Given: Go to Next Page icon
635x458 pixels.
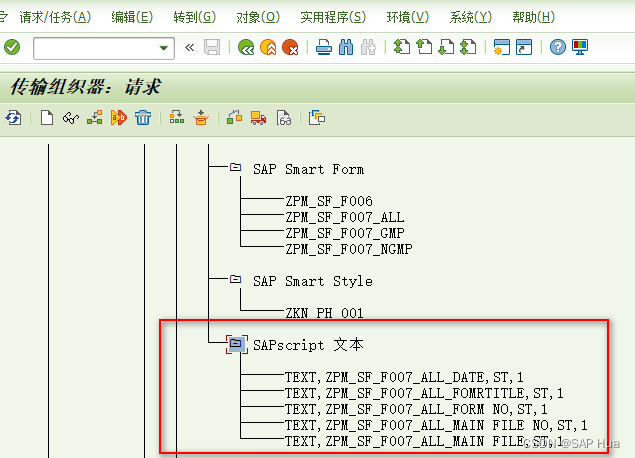Looking at the screenshot, I should click(x=446, y=47).
